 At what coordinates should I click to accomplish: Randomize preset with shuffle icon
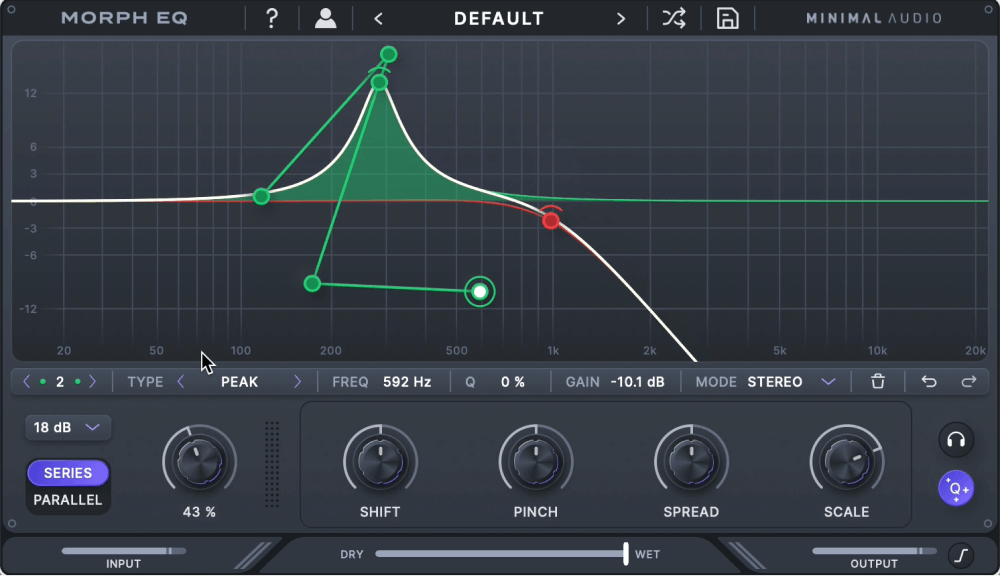point(673,18)
